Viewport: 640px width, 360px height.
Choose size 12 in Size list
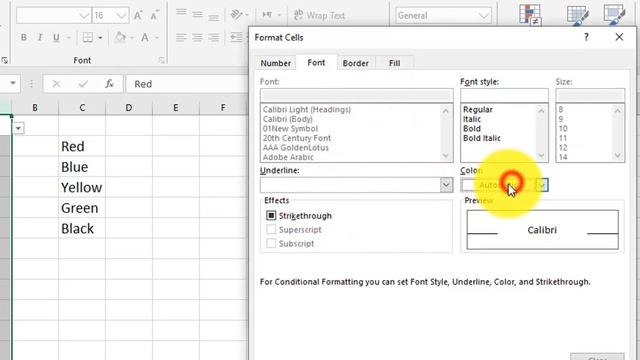[563, 147]
